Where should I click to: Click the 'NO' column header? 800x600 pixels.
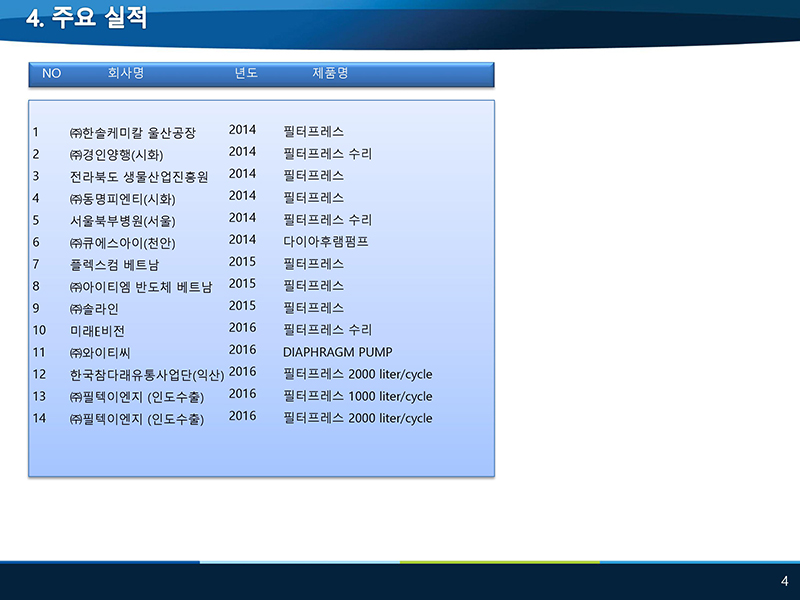52,73
